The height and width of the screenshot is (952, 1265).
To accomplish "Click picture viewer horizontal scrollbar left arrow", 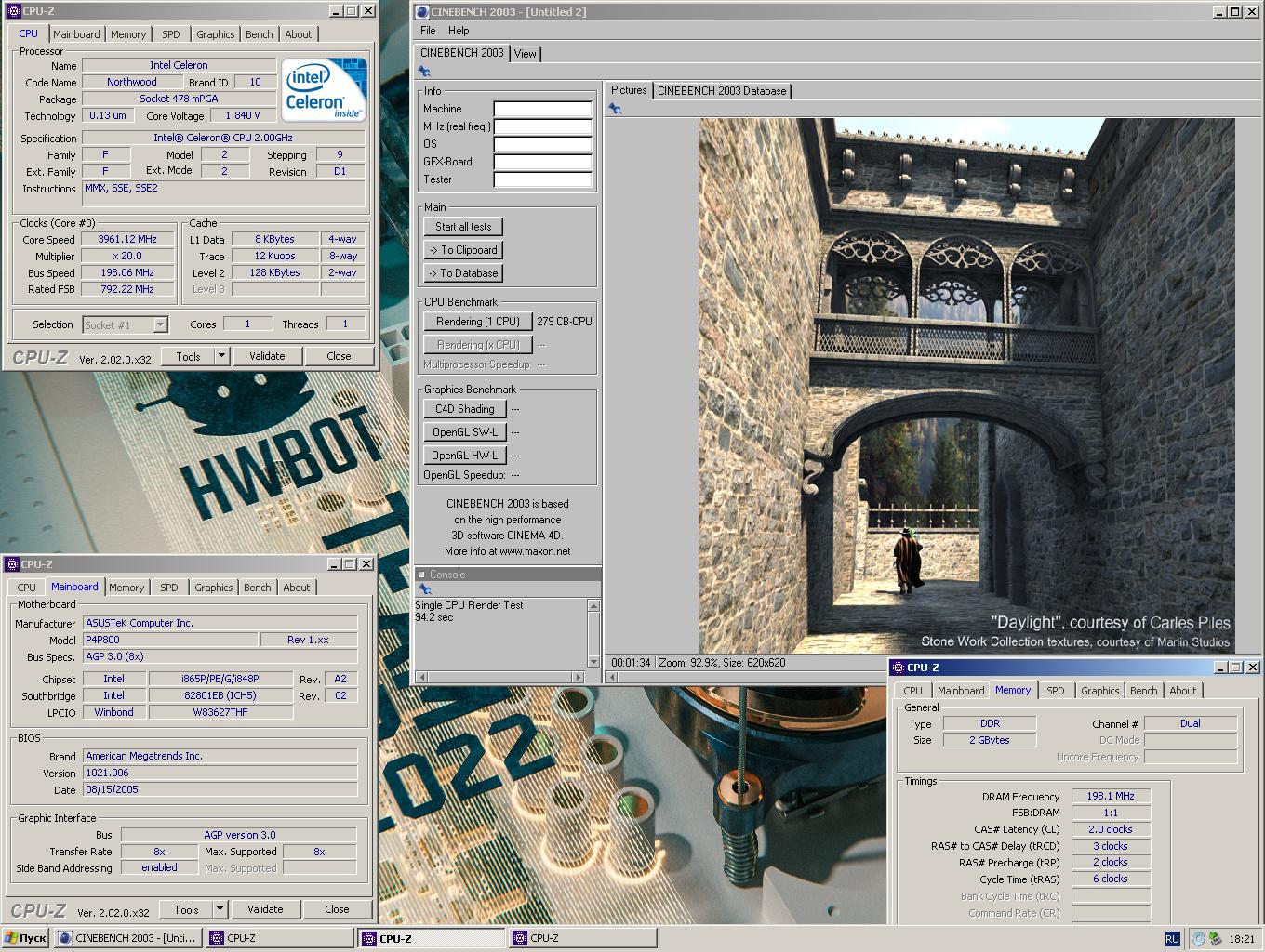I will tap(611, 678).
